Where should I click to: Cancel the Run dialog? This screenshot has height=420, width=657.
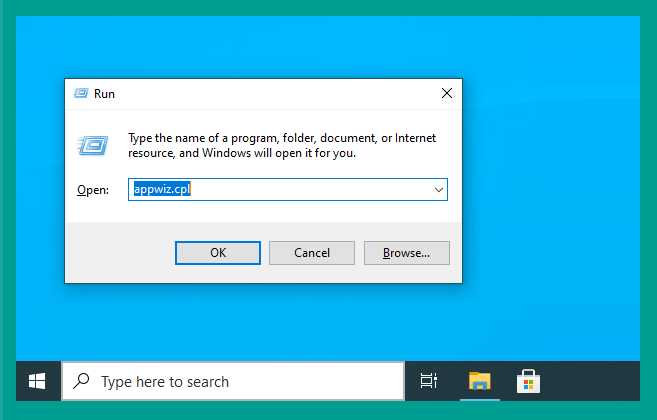[312, 253]
